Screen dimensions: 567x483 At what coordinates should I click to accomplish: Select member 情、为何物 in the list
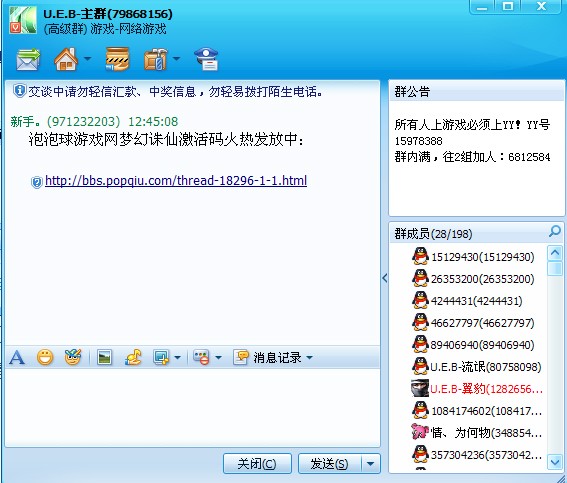[477, 433]
